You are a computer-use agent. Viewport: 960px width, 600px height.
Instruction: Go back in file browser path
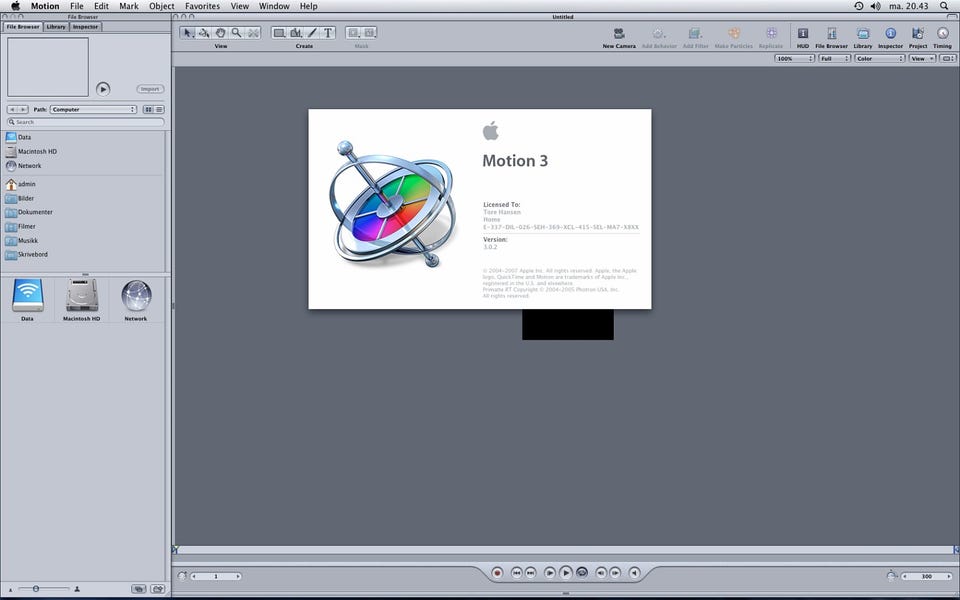(x=12, y=110)
